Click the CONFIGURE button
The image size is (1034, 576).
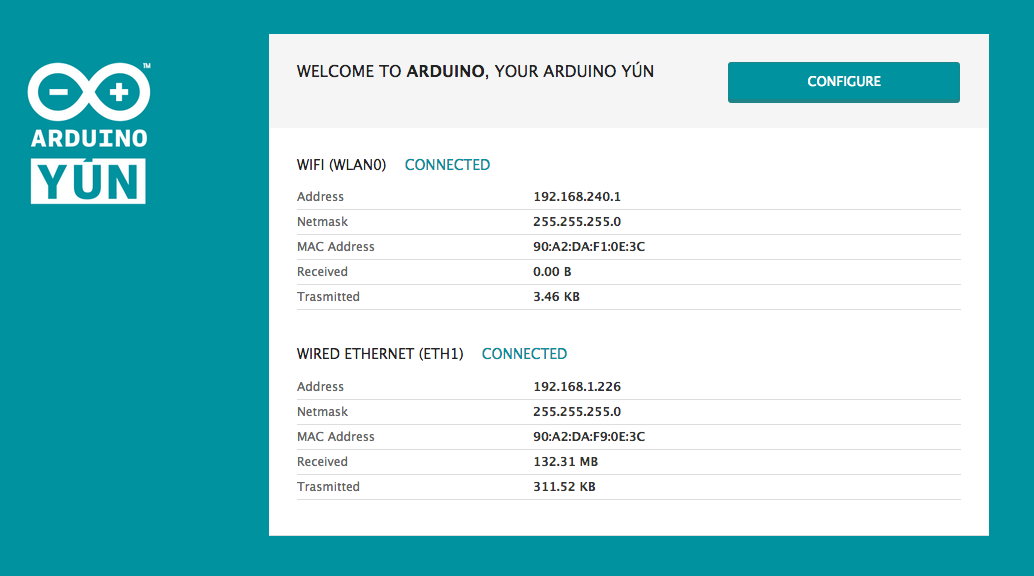[843, 82]
